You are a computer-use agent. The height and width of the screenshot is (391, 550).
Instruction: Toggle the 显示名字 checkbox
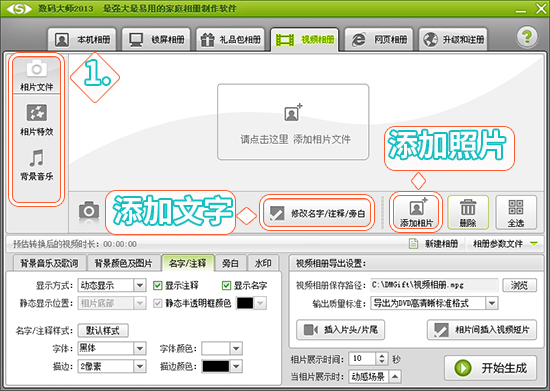click(226, 285)
